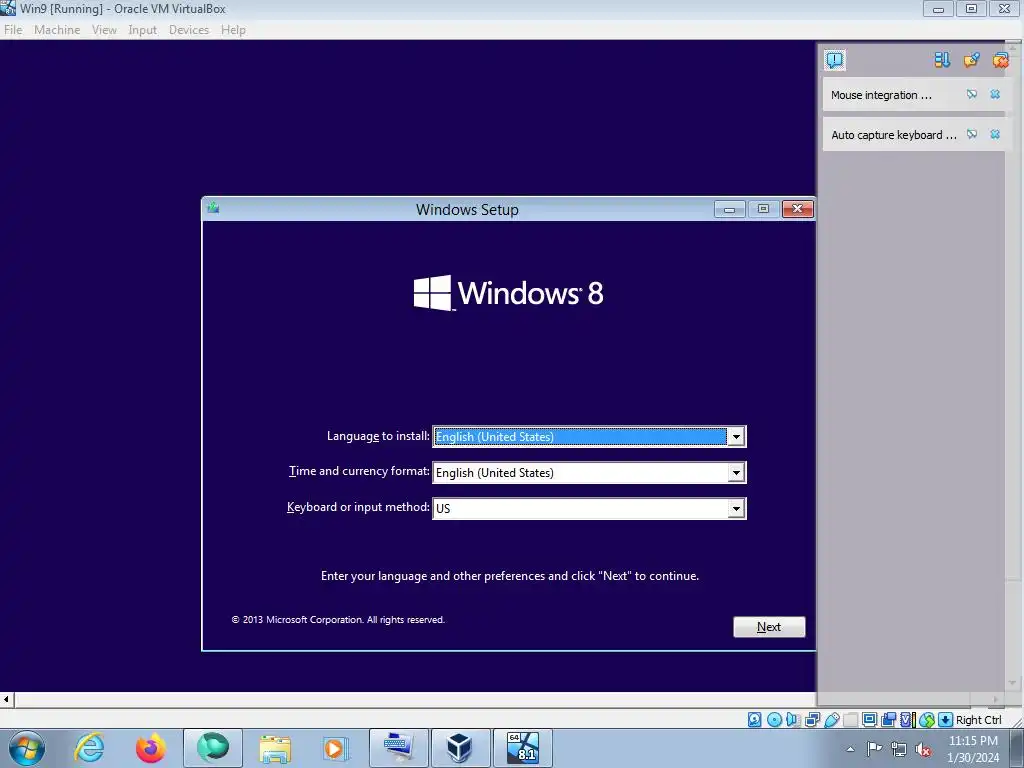
Task: Open the Devices menu
Action: click(x=189, y=30)
